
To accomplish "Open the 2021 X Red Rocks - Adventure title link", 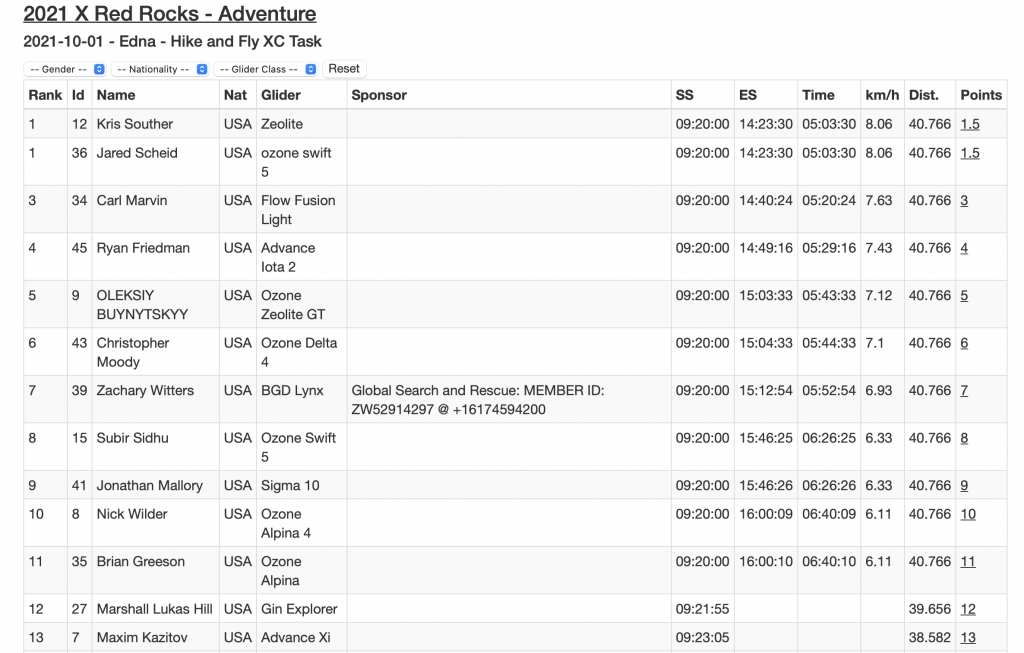I will [169, 14].
